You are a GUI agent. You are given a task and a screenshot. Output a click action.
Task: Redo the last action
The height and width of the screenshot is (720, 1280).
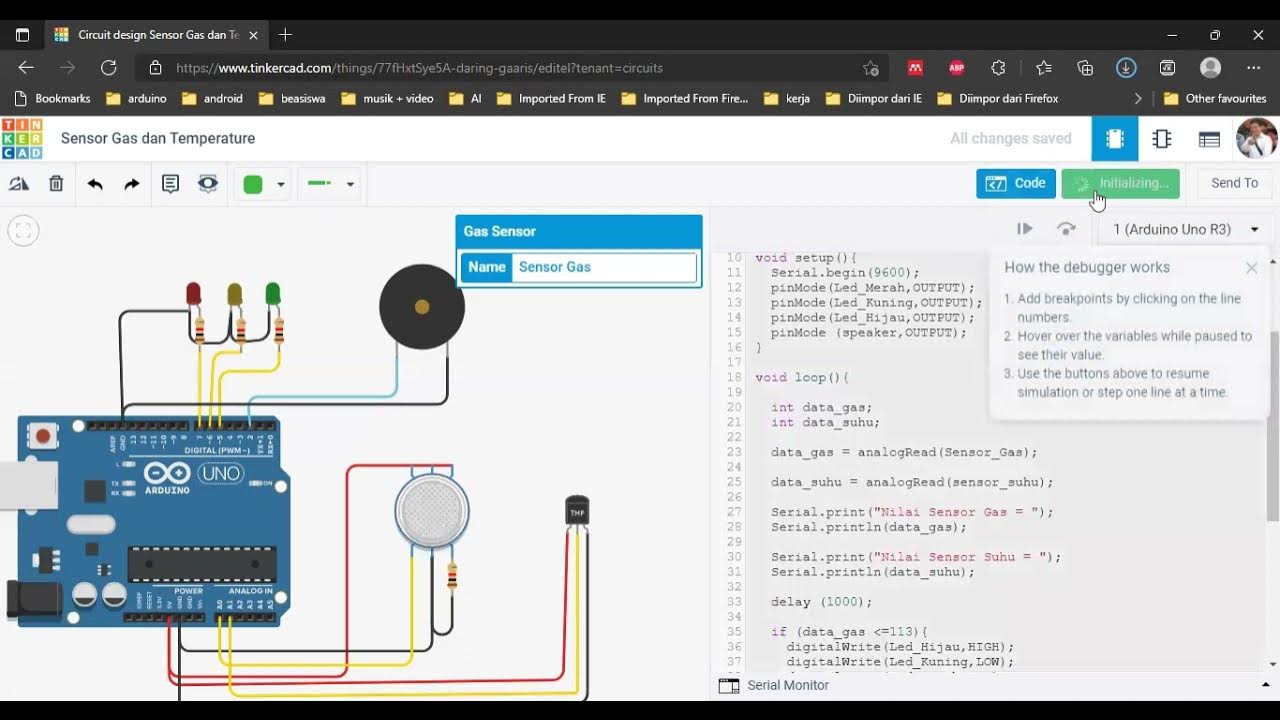click(x=132, y=184)
